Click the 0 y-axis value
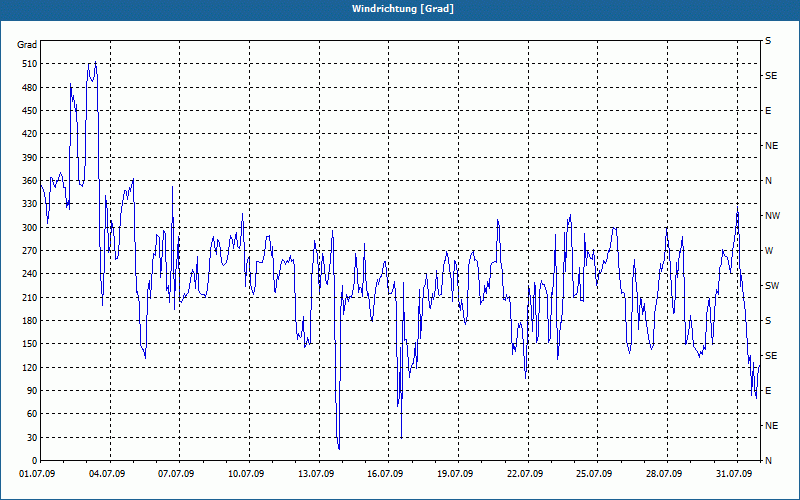 click(34, 460)
